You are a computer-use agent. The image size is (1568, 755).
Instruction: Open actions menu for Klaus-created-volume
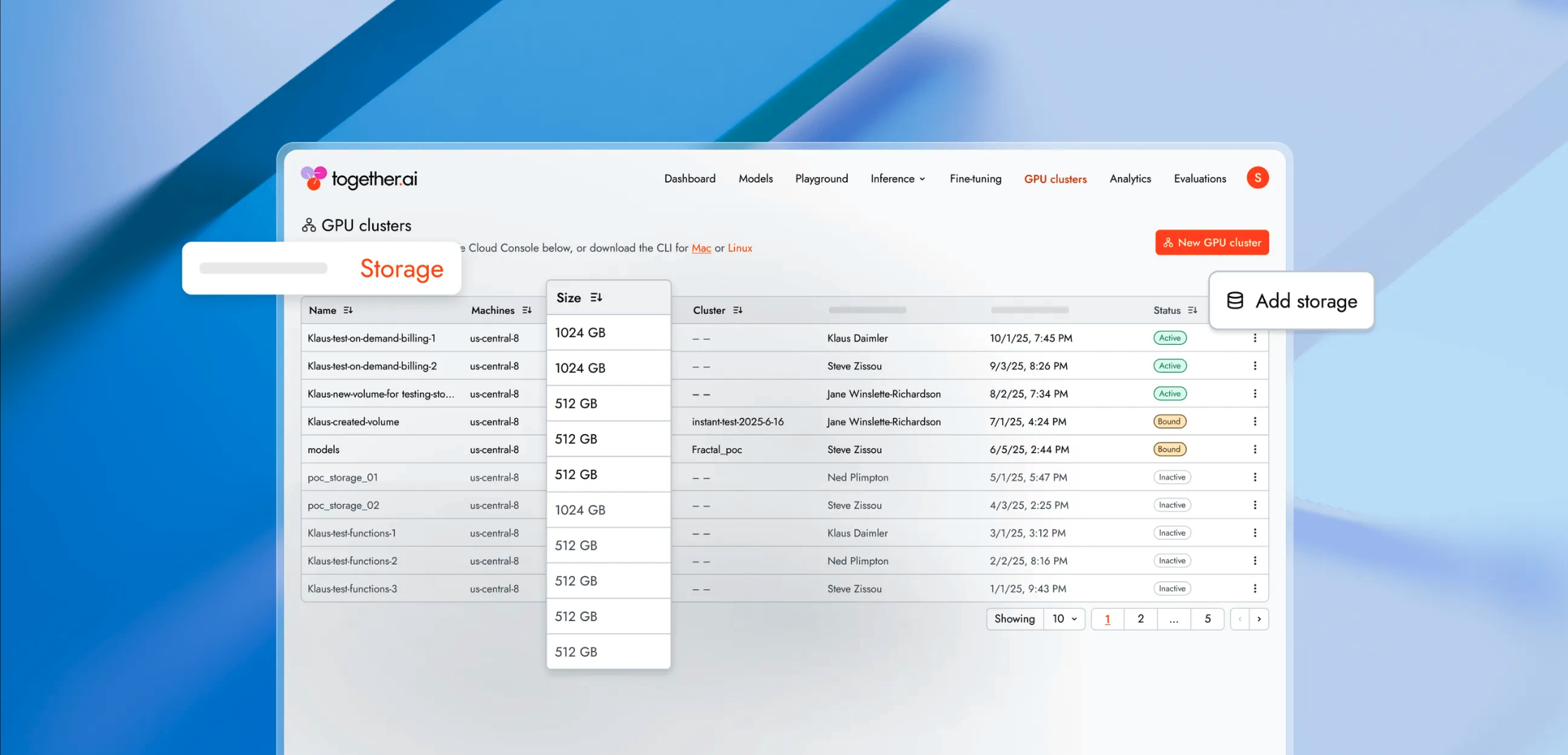1255,421
